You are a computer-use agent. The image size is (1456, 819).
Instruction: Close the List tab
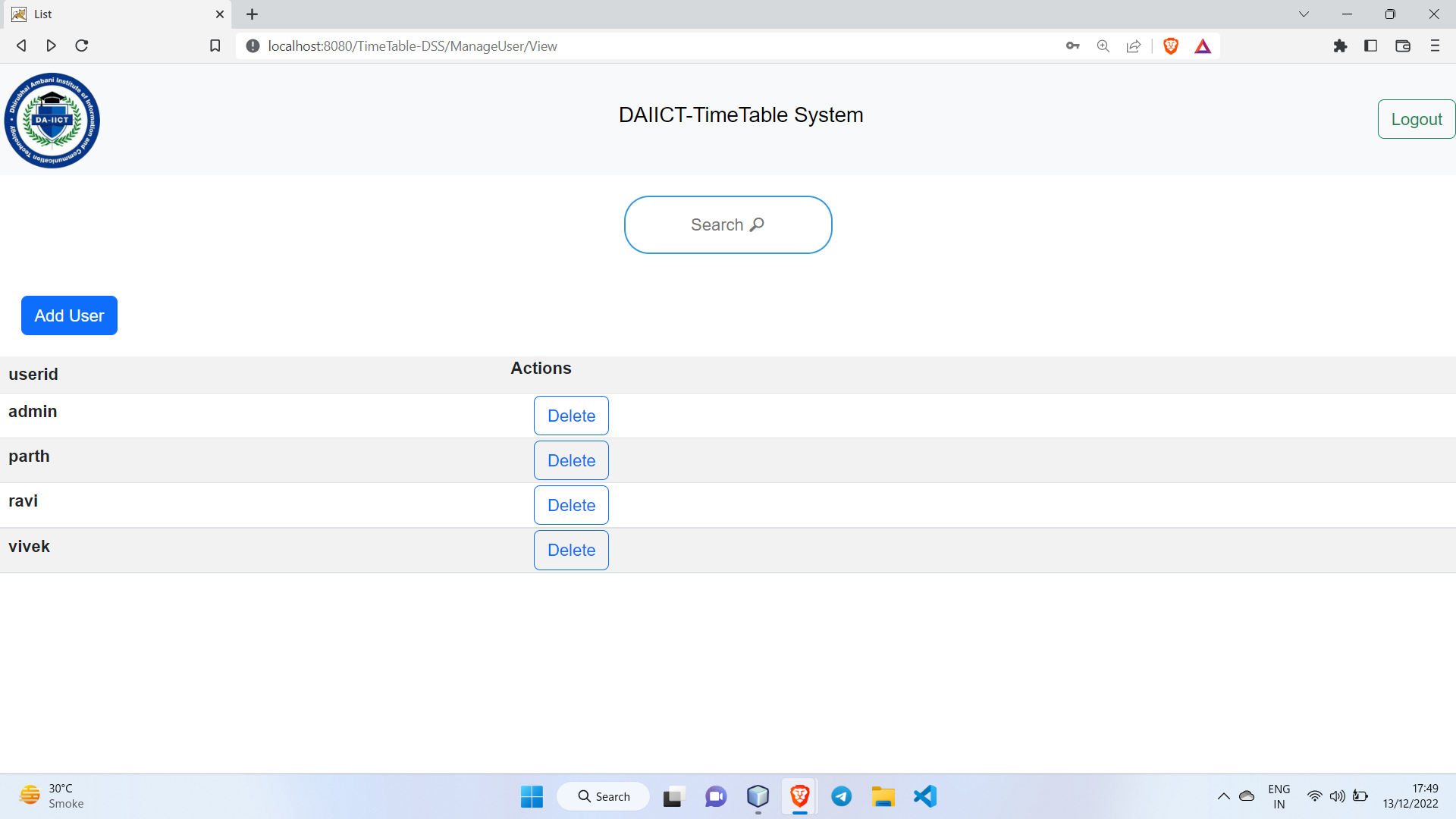(220, 14)
